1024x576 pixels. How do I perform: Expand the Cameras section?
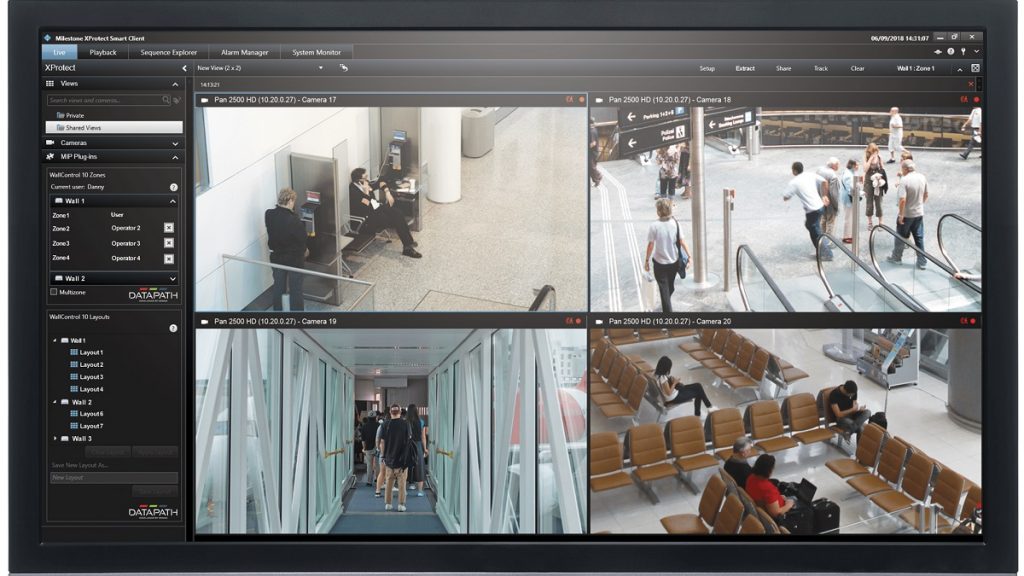[175, 143]
